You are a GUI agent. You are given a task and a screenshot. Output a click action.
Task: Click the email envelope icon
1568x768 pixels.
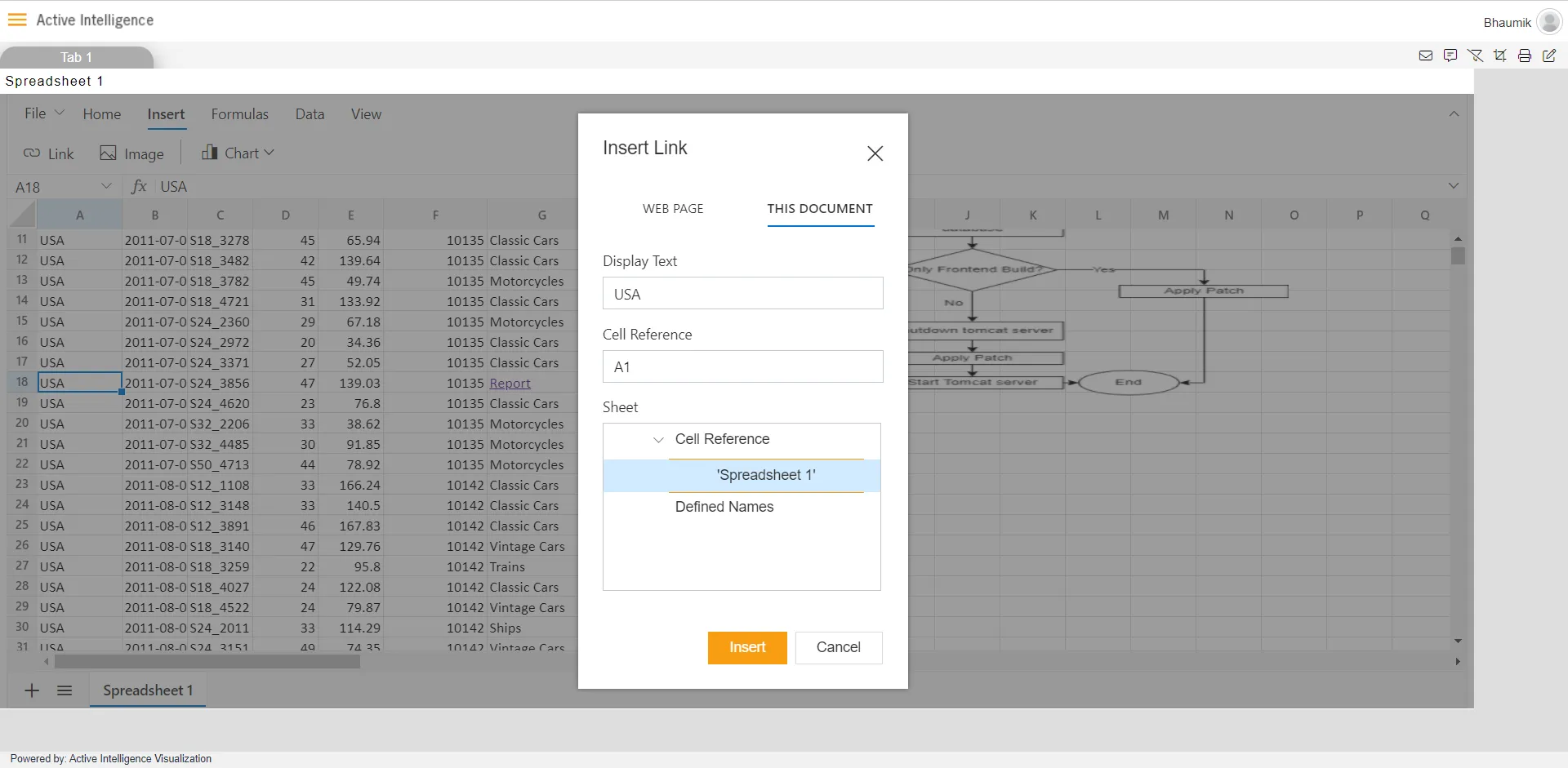[x=1426, y=55]
